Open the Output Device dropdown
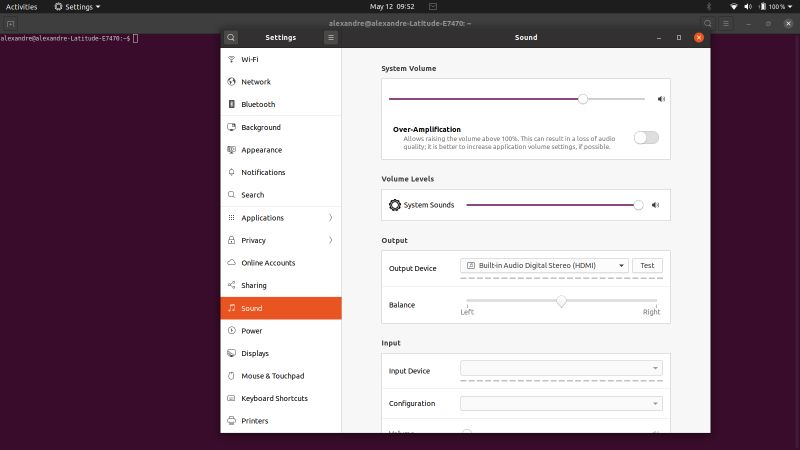 (544, 265)
